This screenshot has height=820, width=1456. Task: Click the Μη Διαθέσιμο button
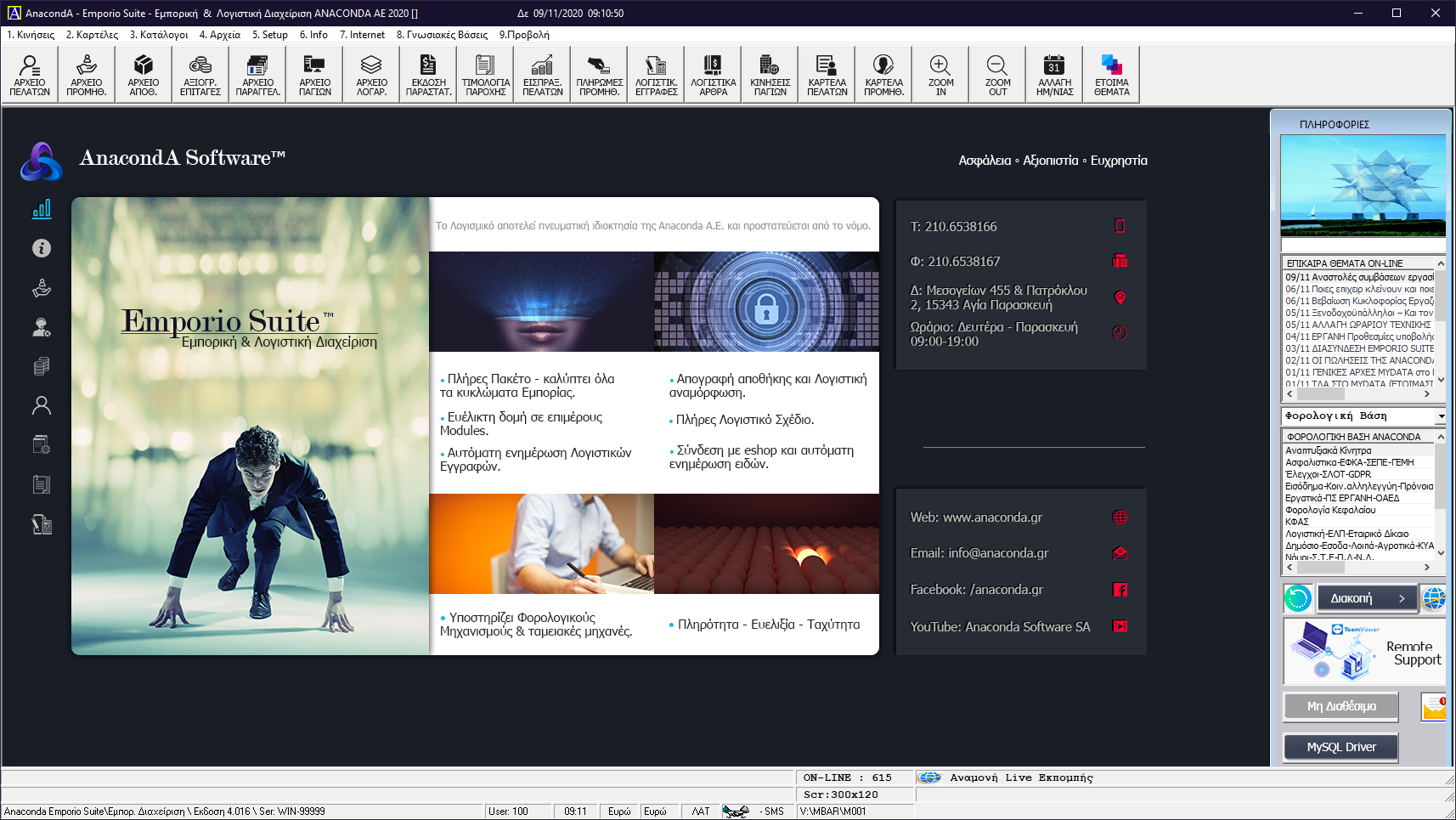(x=1340, y=706)
